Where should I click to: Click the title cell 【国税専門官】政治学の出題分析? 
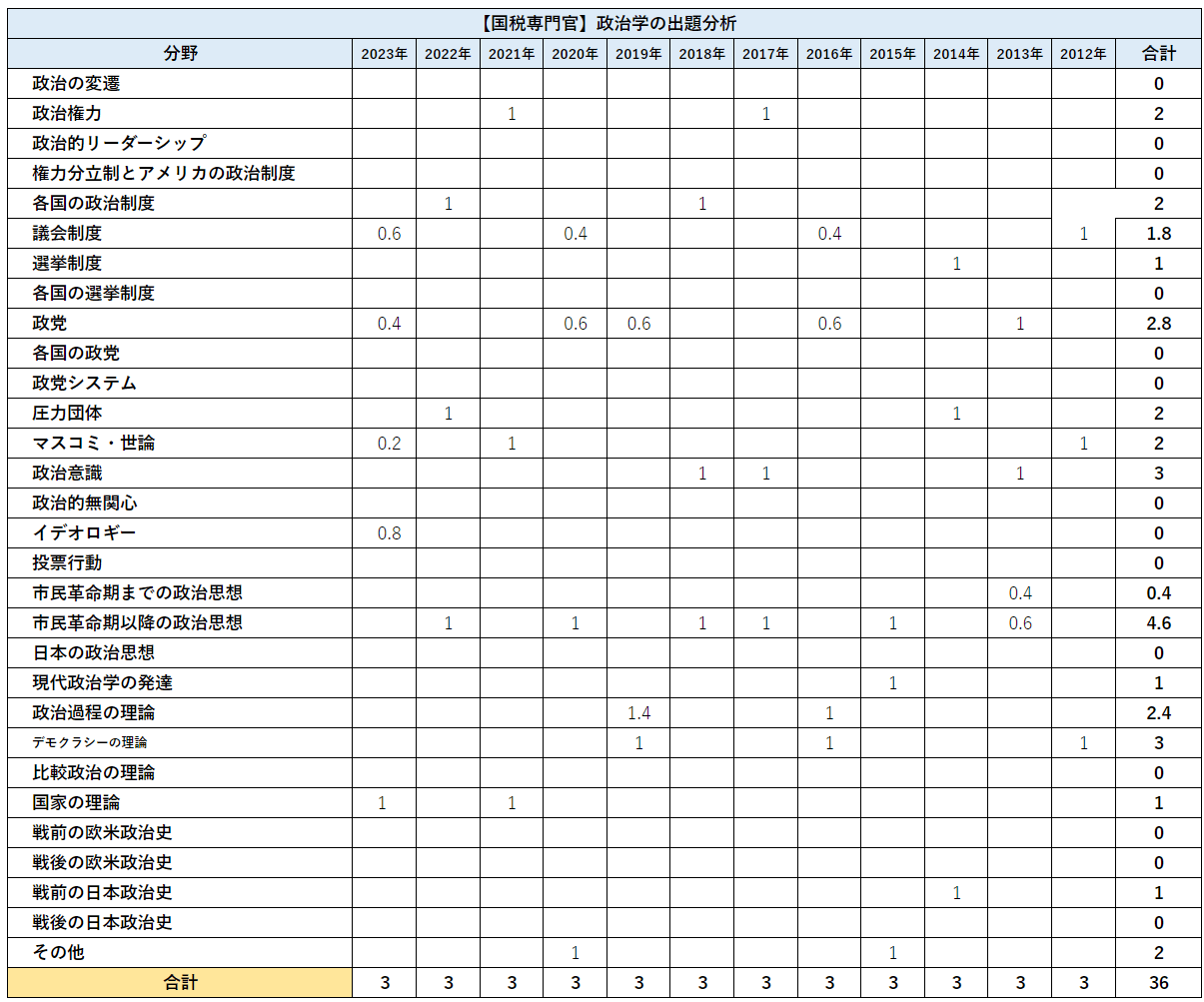[x=602, y=24]
